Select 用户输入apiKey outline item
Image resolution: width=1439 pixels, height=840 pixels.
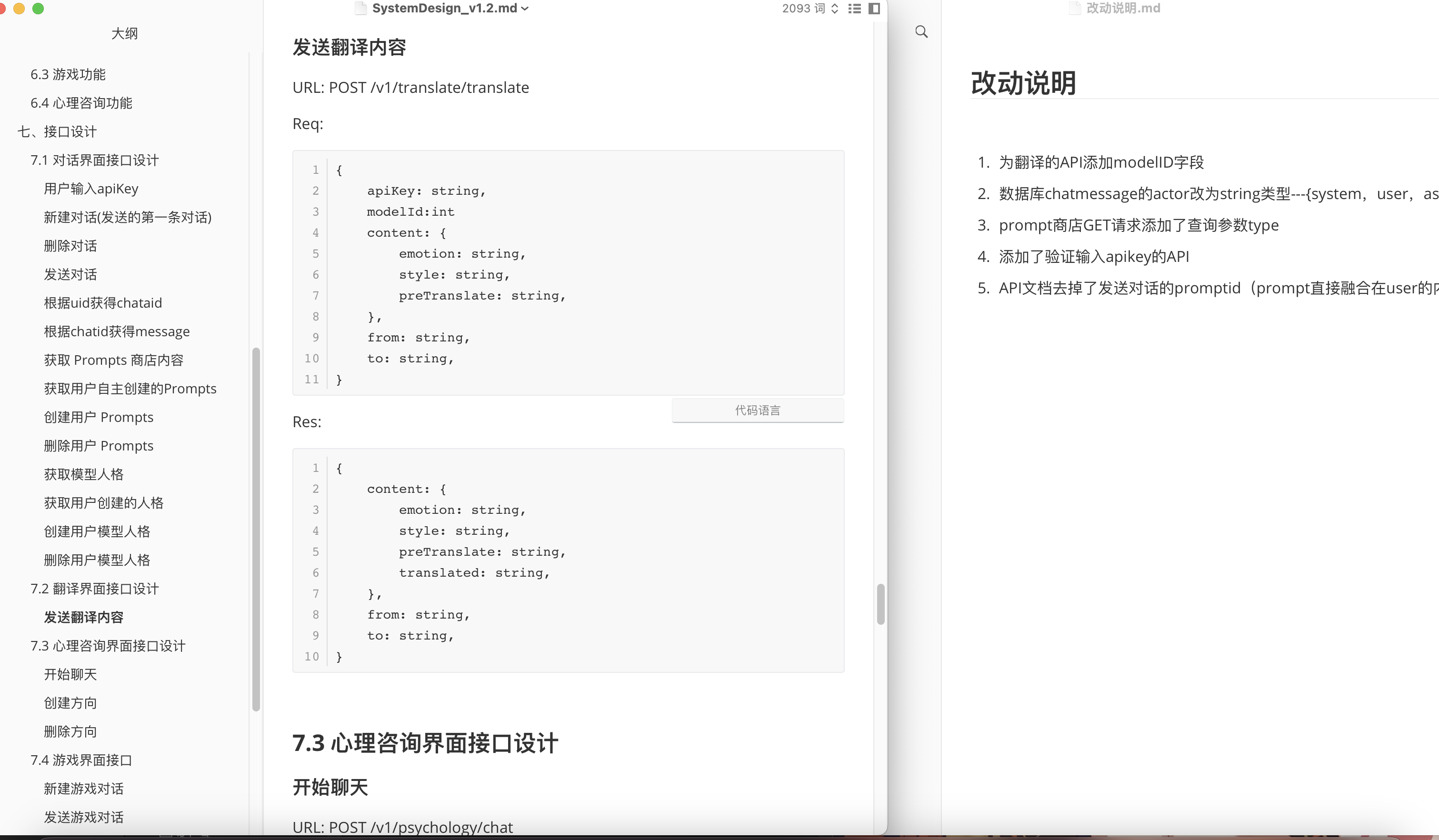pos(91,189)
